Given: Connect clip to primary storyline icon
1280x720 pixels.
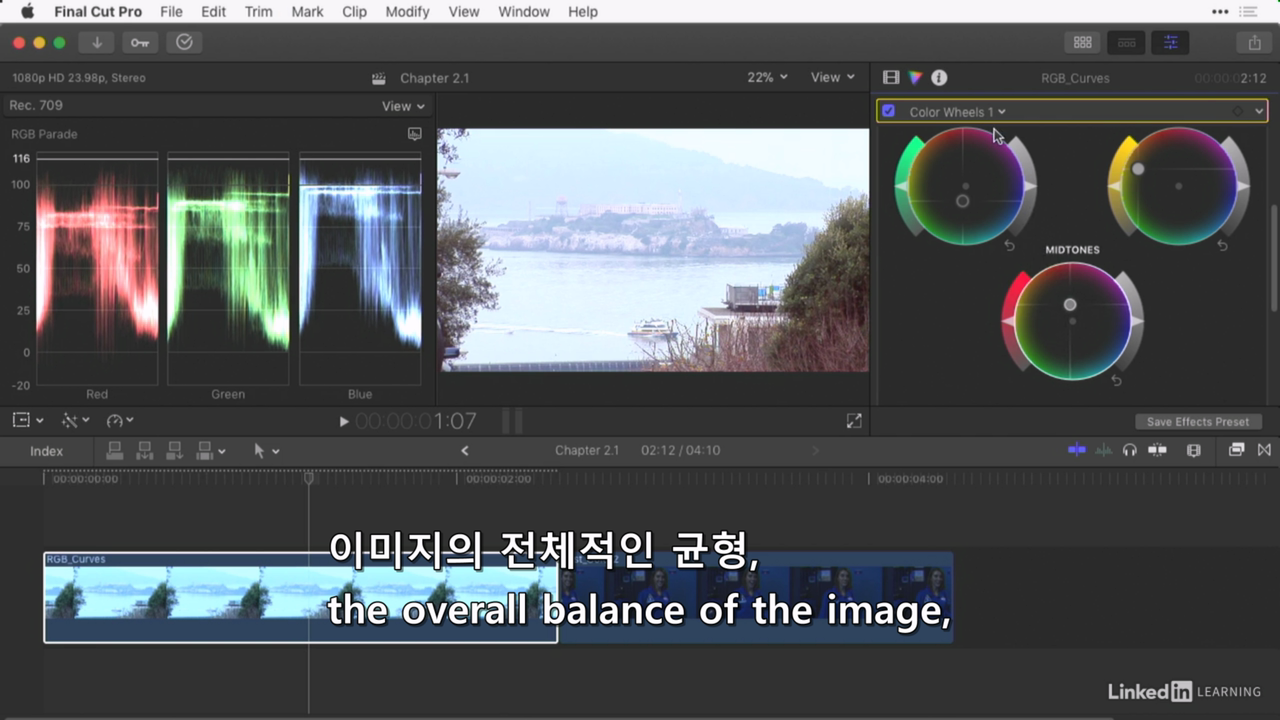Looking at the screenshot, I should click(x=115, y=451).
